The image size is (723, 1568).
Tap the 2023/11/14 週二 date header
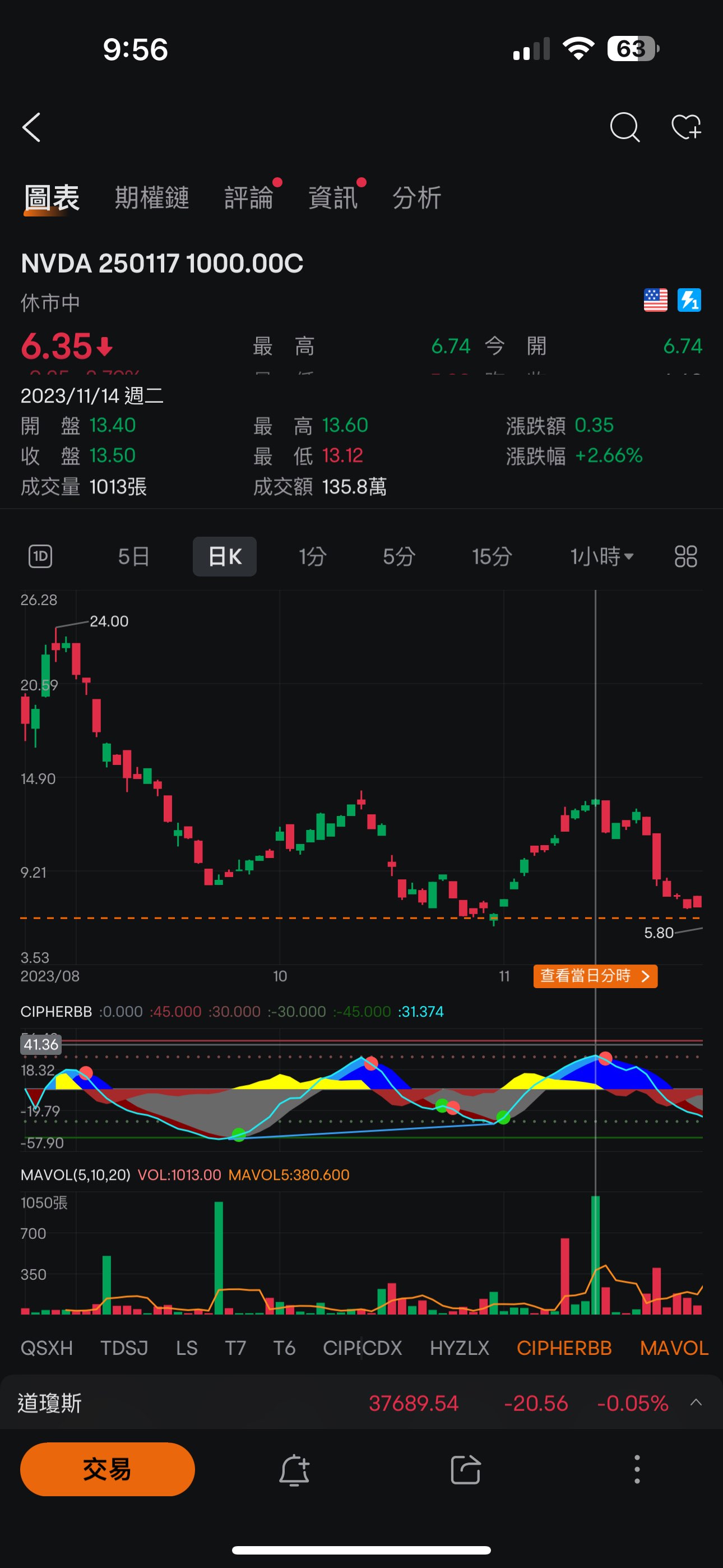coord(92,396)
